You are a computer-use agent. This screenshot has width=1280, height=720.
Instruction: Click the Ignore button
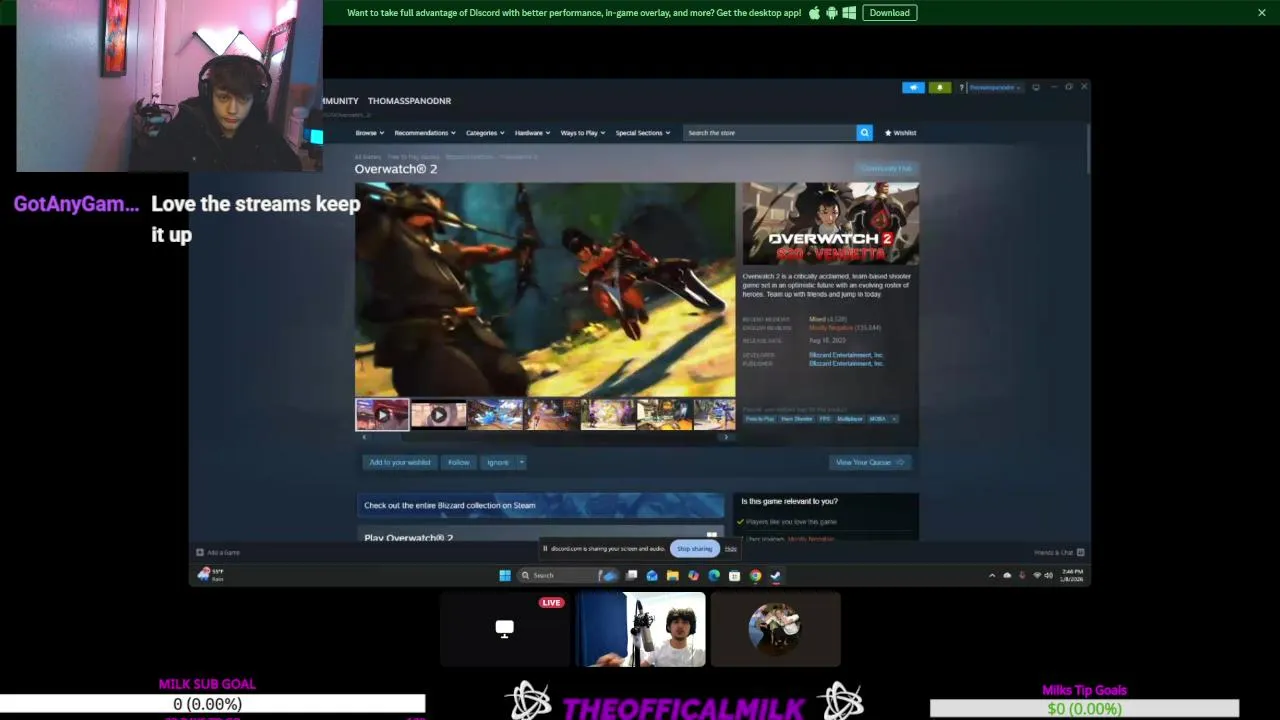coord(498,462)
